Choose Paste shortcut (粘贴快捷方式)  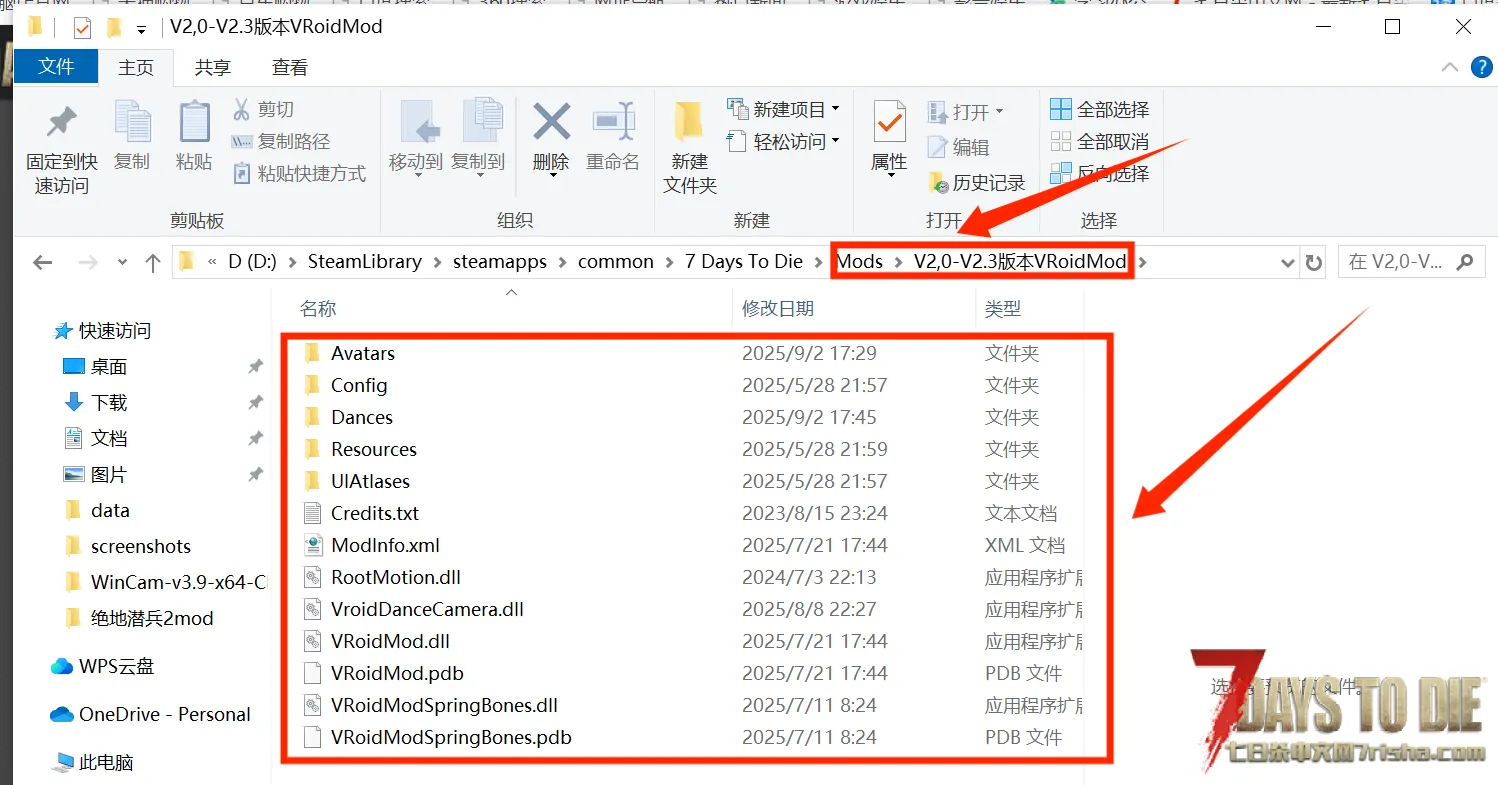point(299,173)
